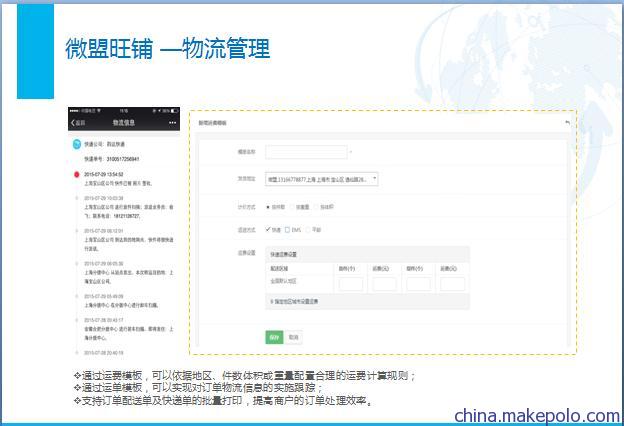The image size is (624, 426).
Task: Click the first-item 运费(元) freight field
Action: pyautogui.click(x=384, y=284)
